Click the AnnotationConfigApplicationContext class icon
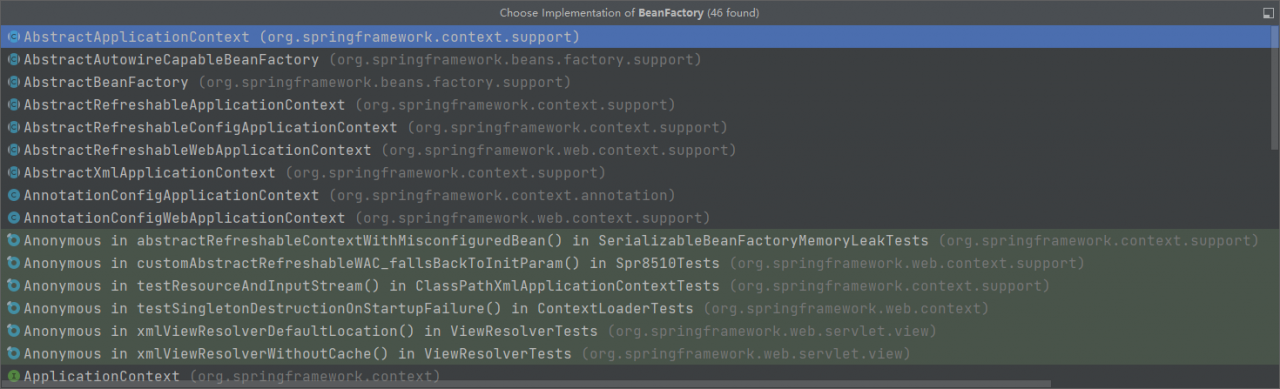Image resolution: width=1280 pixels, height=389 pixels. (13, 195)
